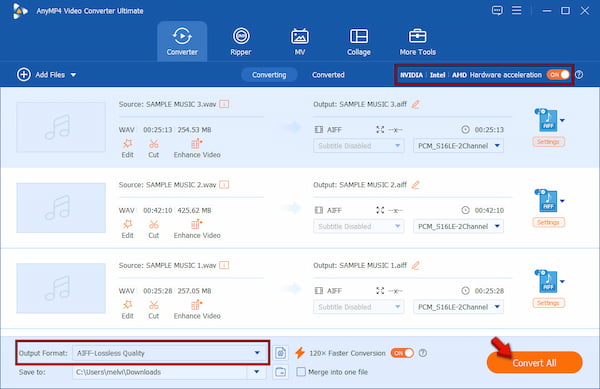Click Edit for SAMPLE MUSIC 3.wav
Image resolution: width=600 pixels, height=389 pixels.
click(x=127, y=149)
